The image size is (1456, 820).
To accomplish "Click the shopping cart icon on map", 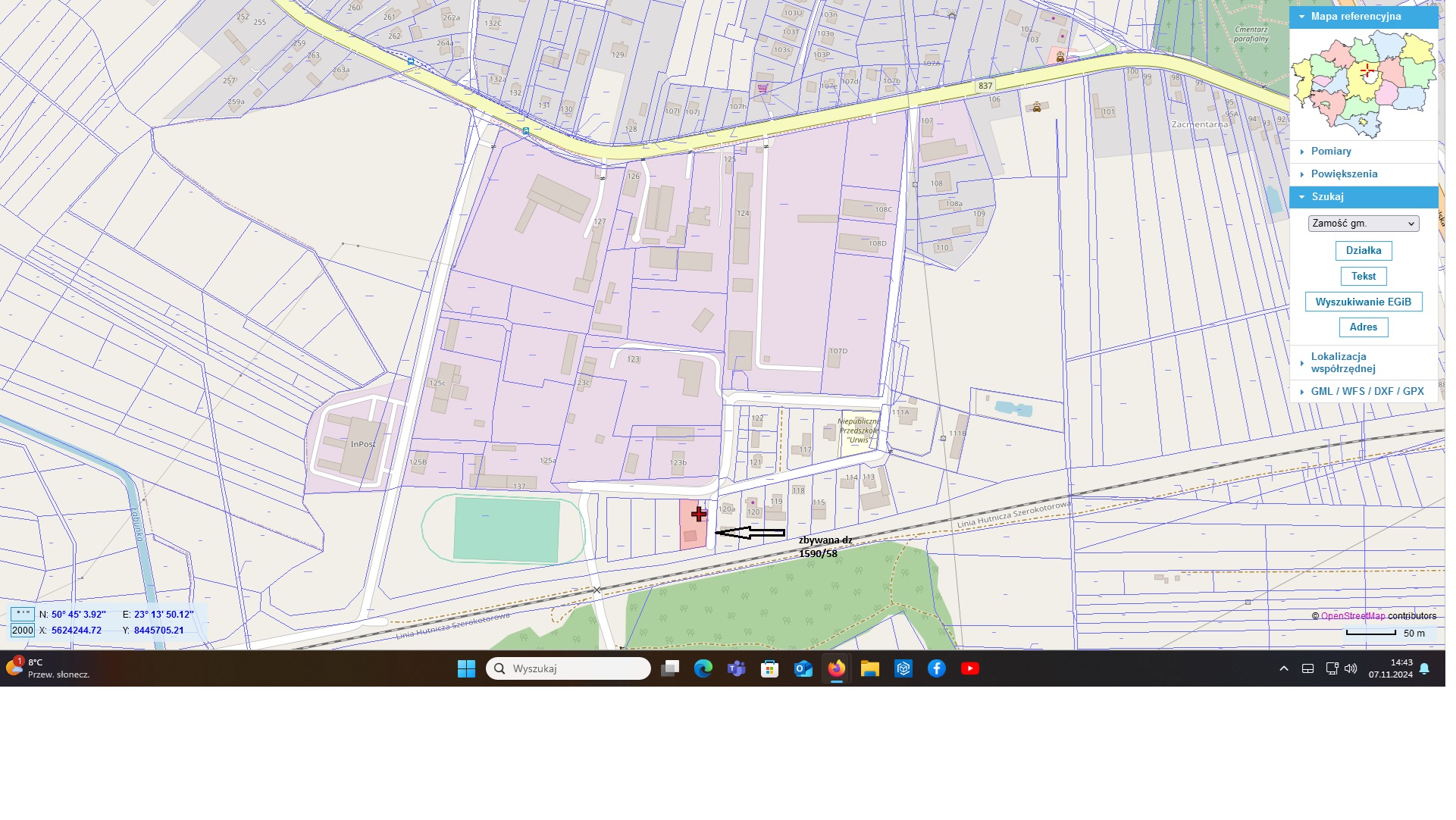I will click(762, 89).
